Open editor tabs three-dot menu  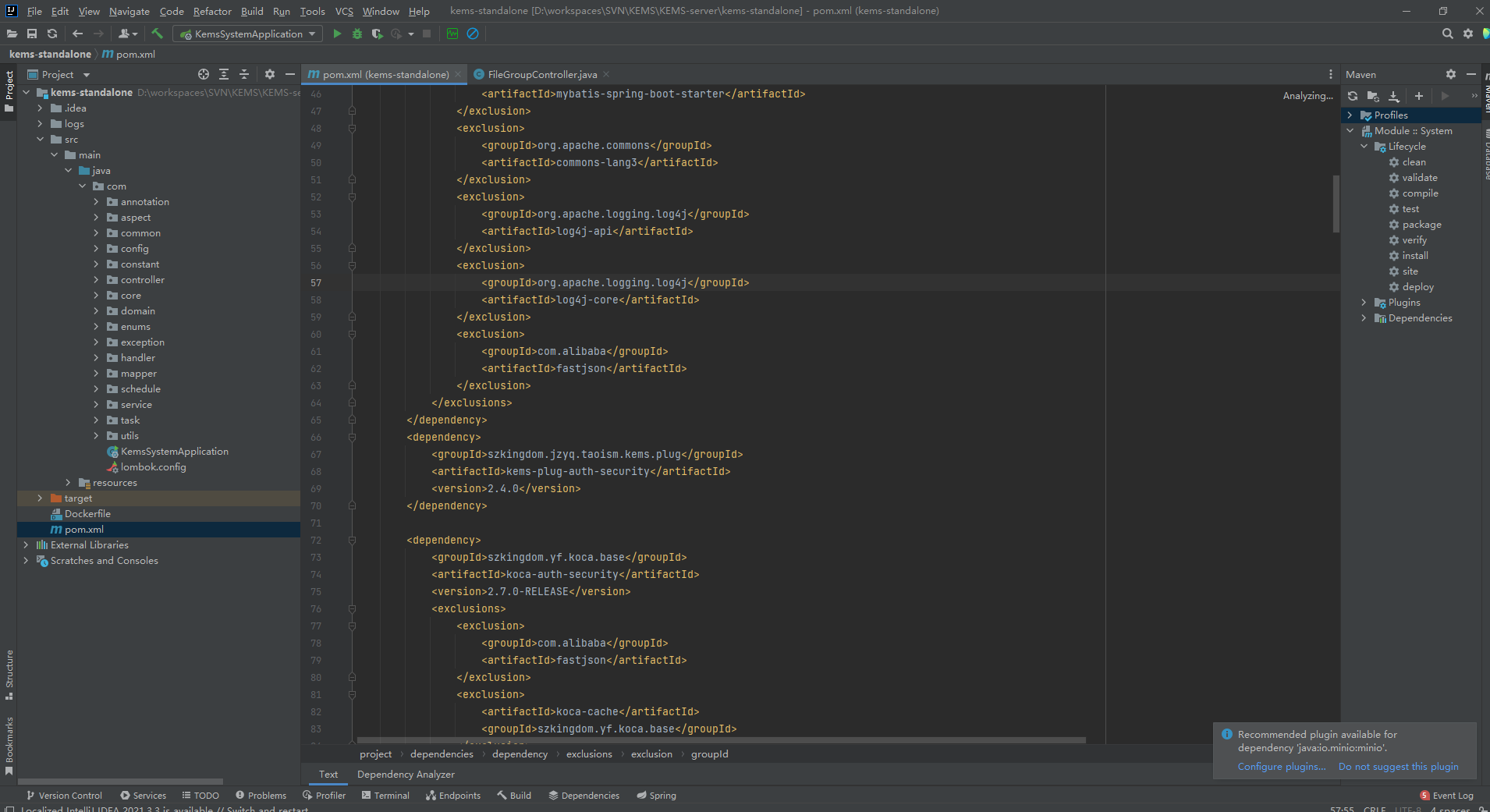click(1331, 74)
